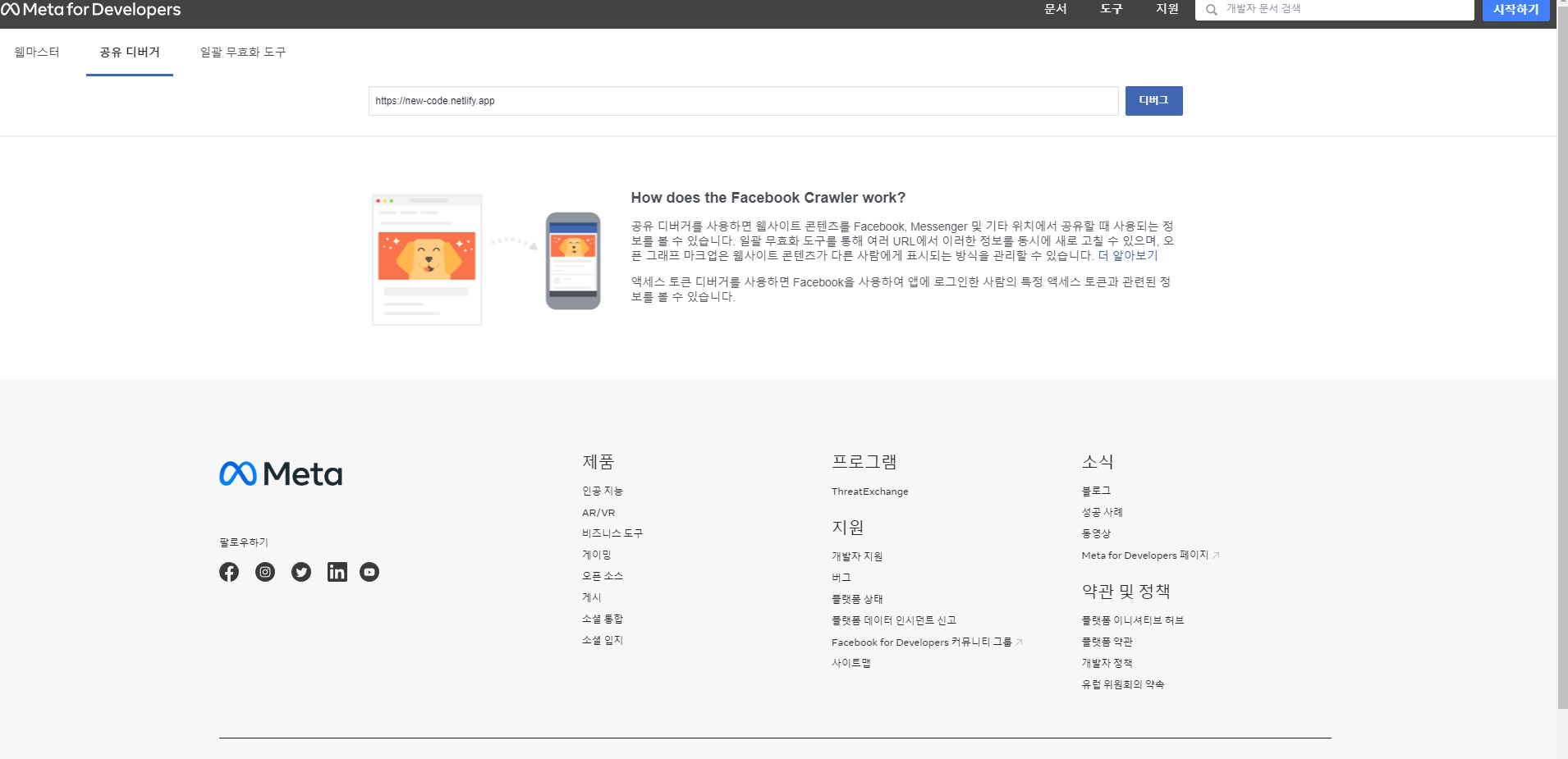This screenshot has width=1568, height=759.
Task: Switch to the 웹마스터 tab
Action: pos(37,52)
